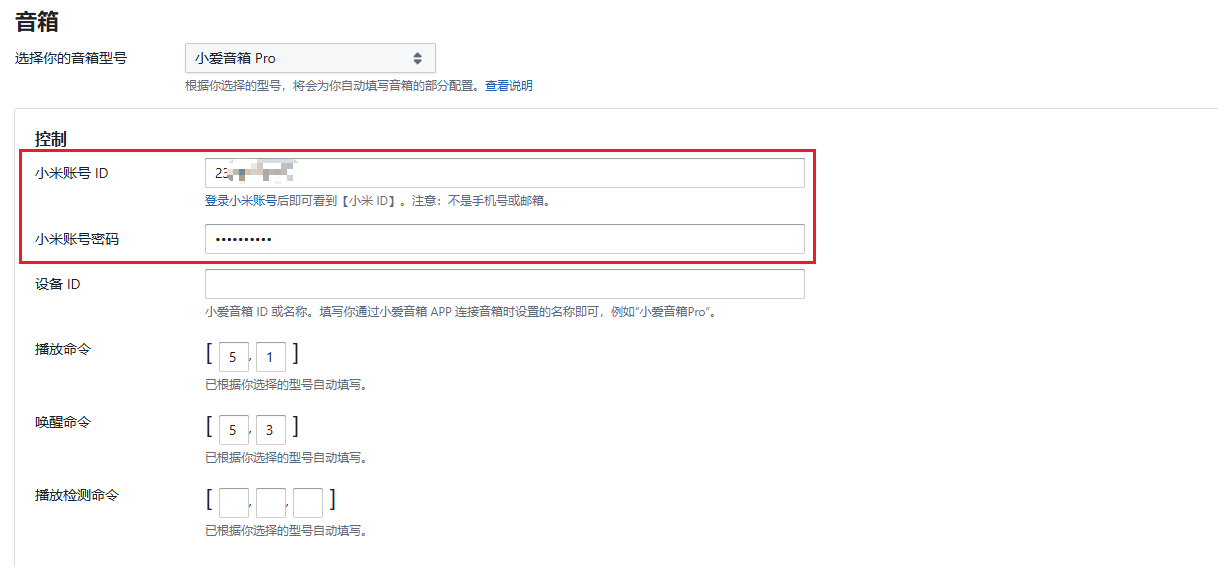Focus the 小米账号 ID input field

pos(505,173)
